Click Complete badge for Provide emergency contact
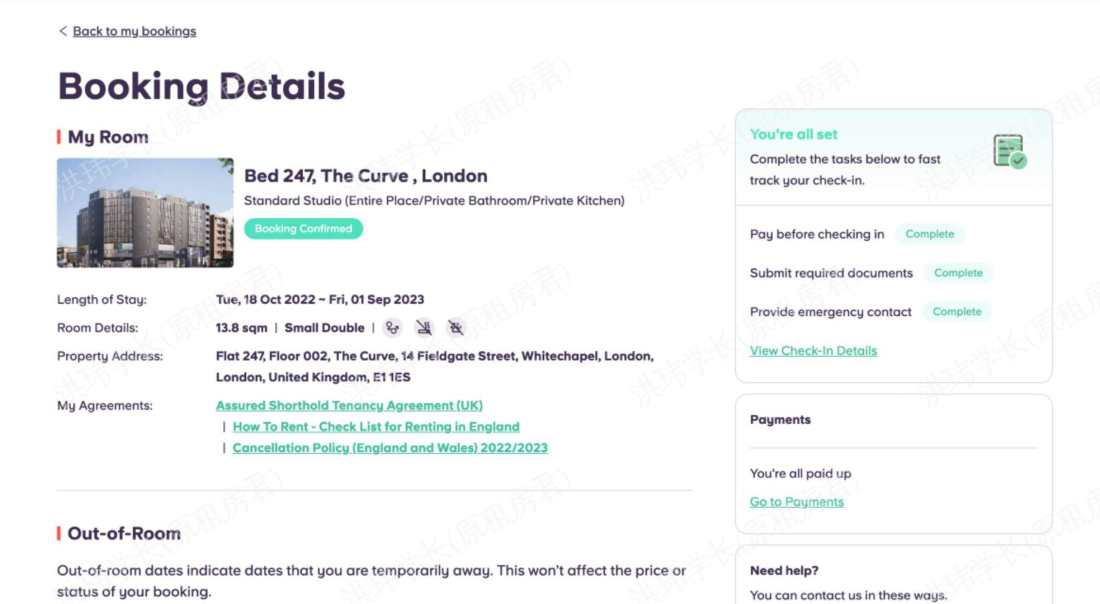Screen dimensions: 1100x604 coord(957,312)
